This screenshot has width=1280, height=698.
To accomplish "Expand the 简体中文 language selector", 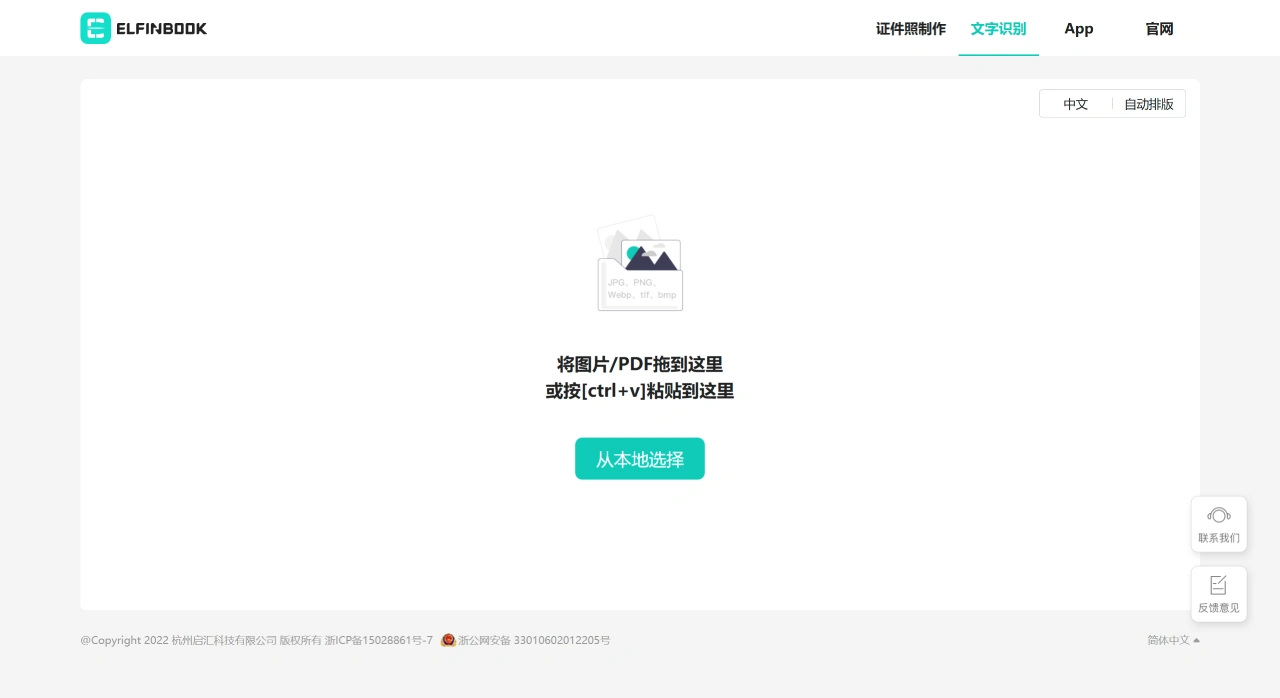I will click(1168, 640).
